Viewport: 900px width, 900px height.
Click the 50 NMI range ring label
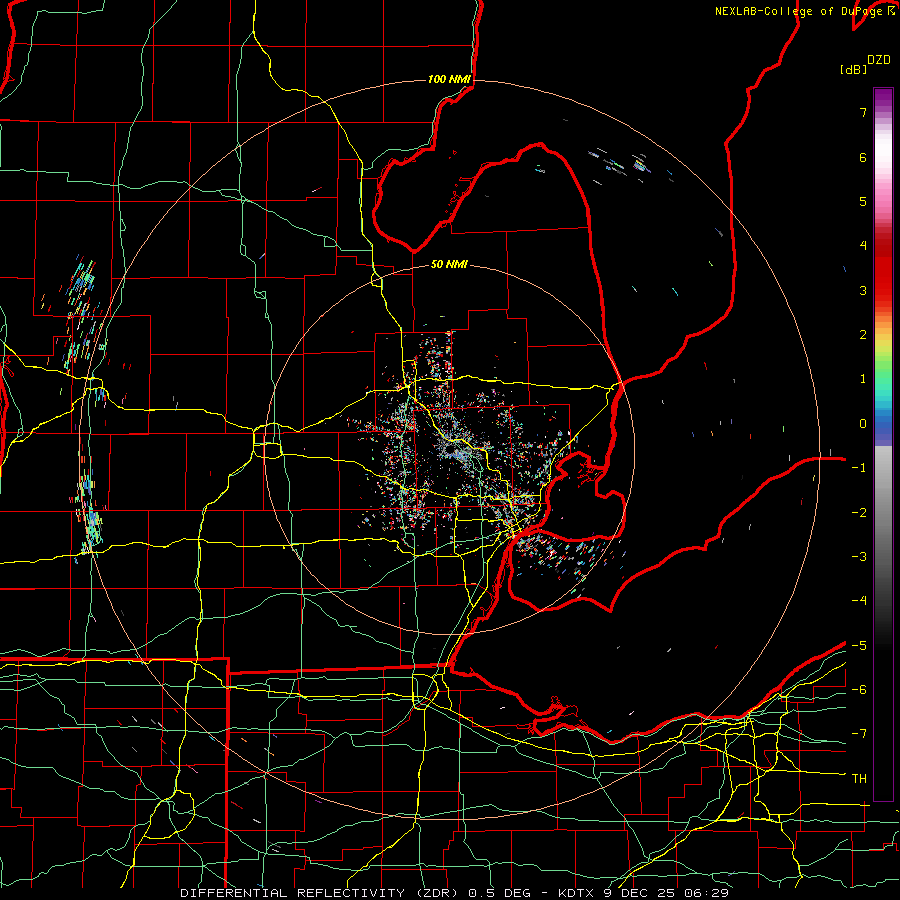pyautogui.click(x=449, y=264)
